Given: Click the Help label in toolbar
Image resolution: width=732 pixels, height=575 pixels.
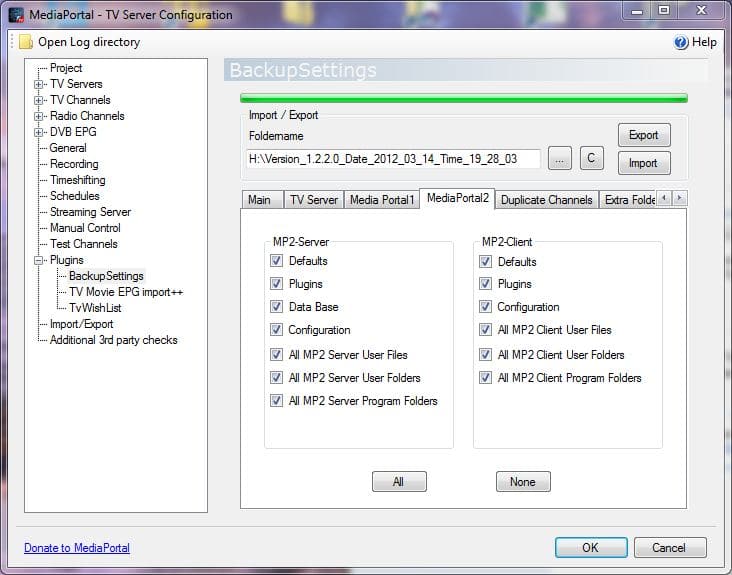Looking at the screenshot, I should [704, 42].
